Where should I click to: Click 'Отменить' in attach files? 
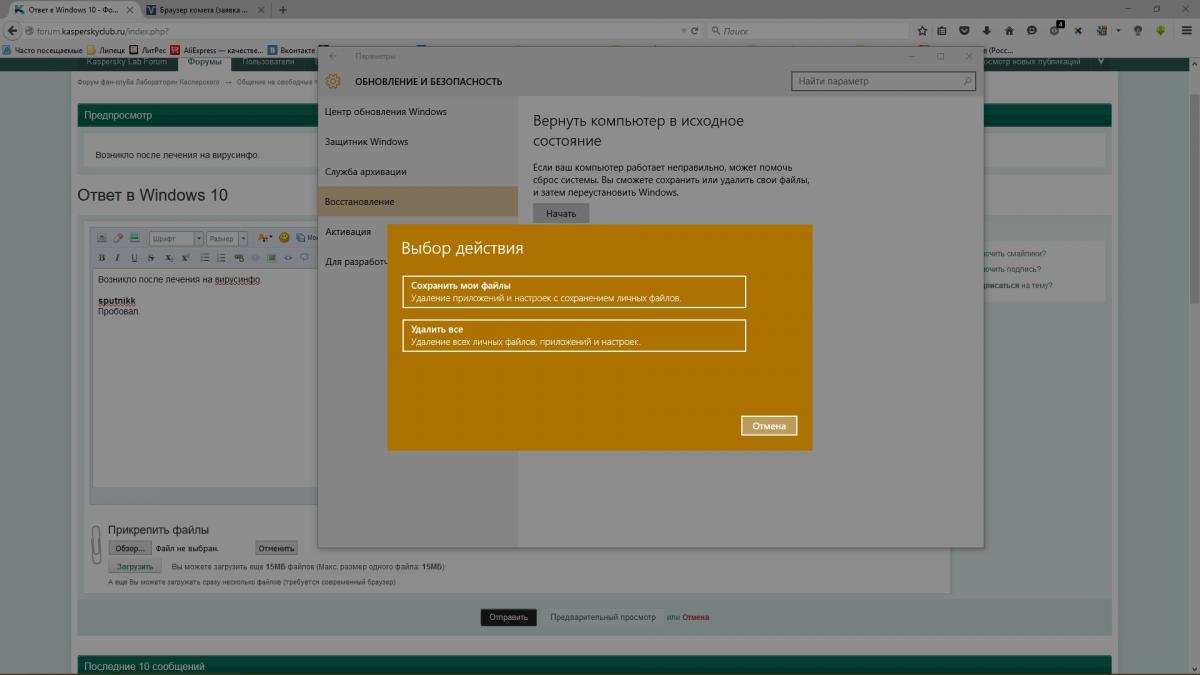point(276,548)
